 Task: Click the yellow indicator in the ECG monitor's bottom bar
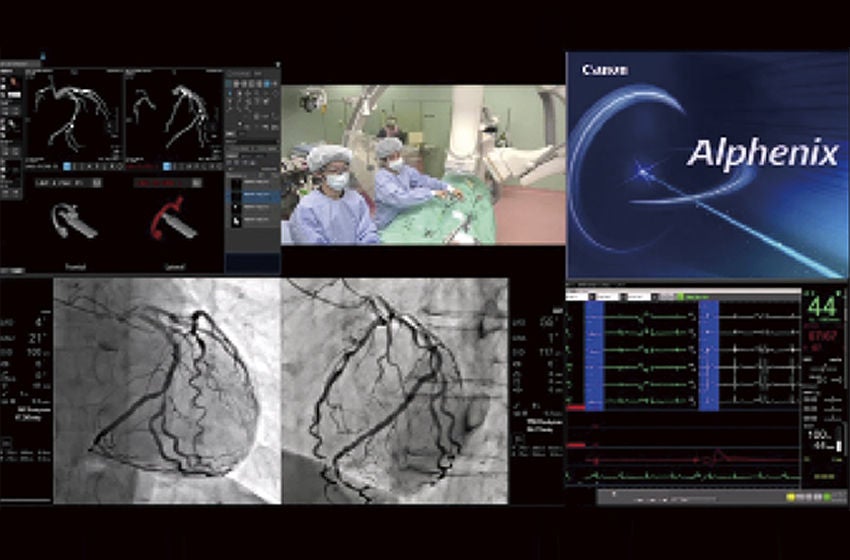point(791,497)
